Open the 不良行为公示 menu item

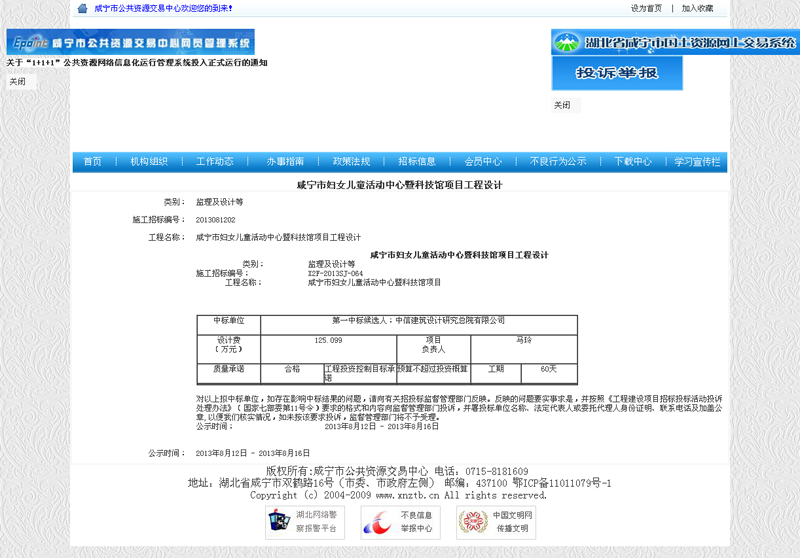558,162
